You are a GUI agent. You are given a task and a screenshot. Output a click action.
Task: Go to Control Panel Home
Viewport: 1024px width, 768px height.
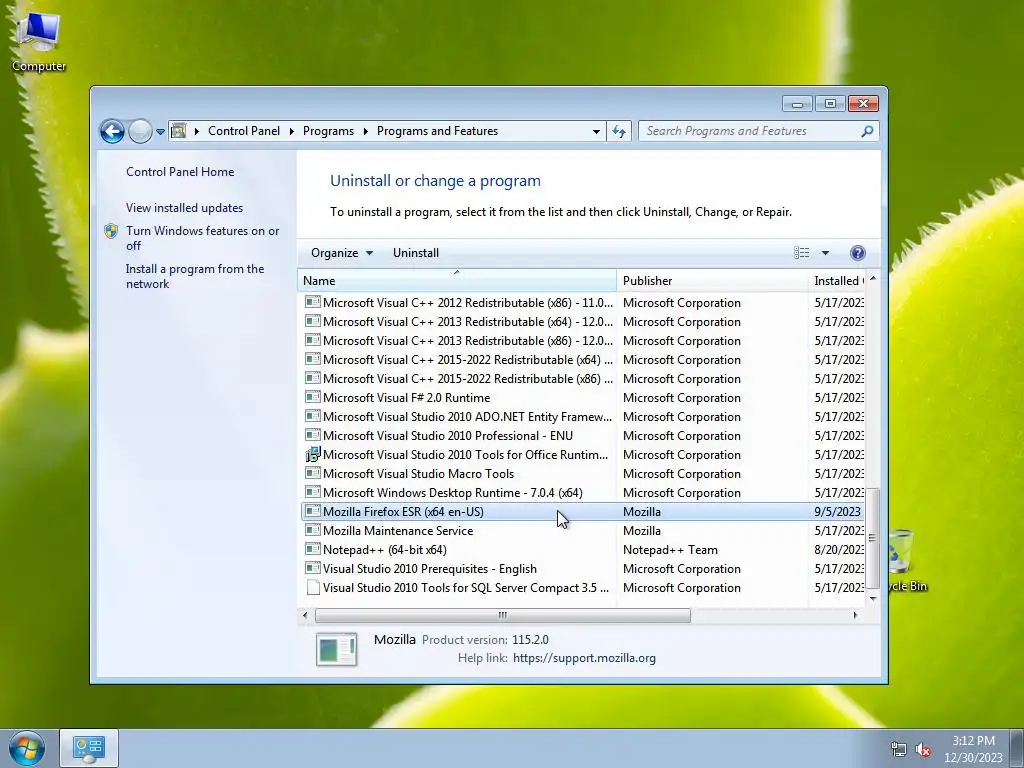pos(180,172)
